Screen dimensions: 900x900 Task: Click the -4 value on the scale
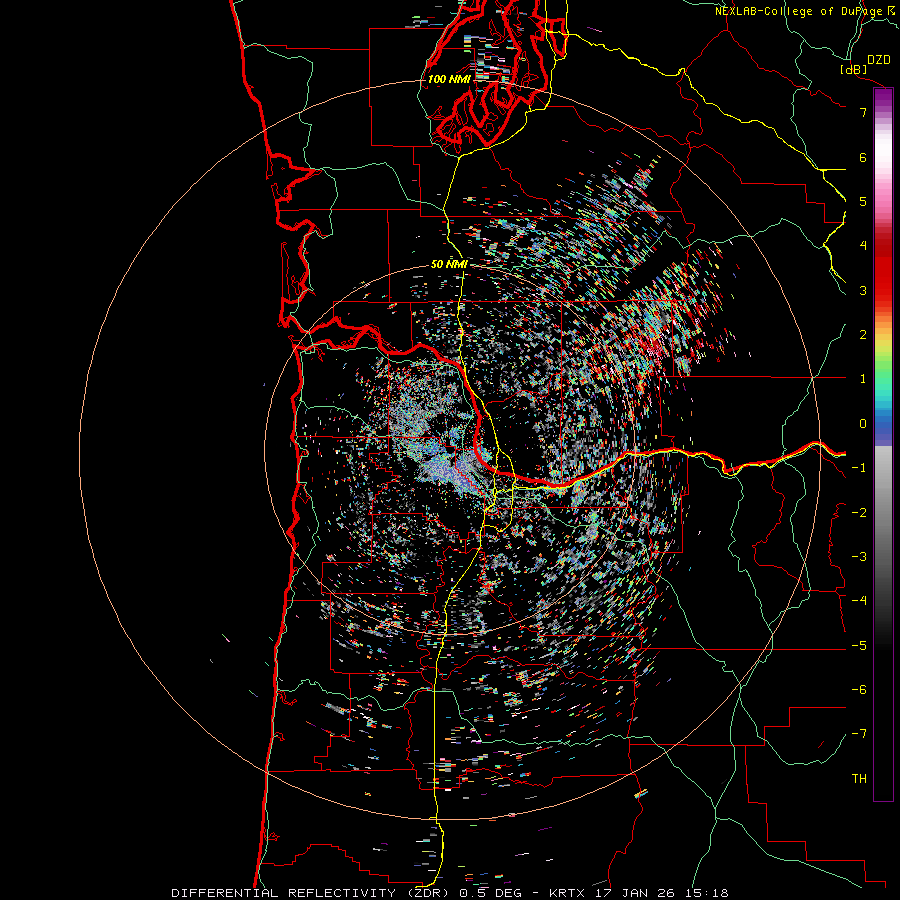pyautogui.click(x=859, y=601)
